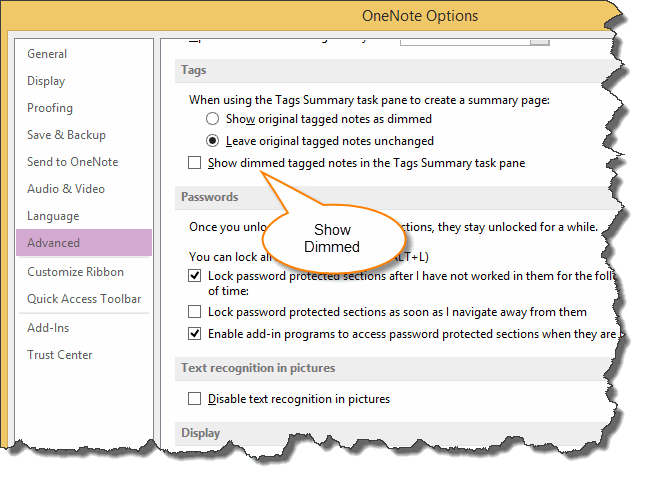
Task: Enable lock sections when navigating away
Action: 194,311
